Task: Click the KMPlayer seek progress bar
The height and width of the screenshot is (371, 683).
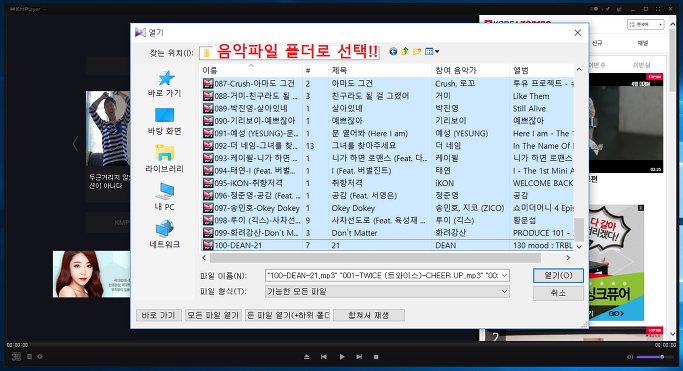Action: coord(341,345)
